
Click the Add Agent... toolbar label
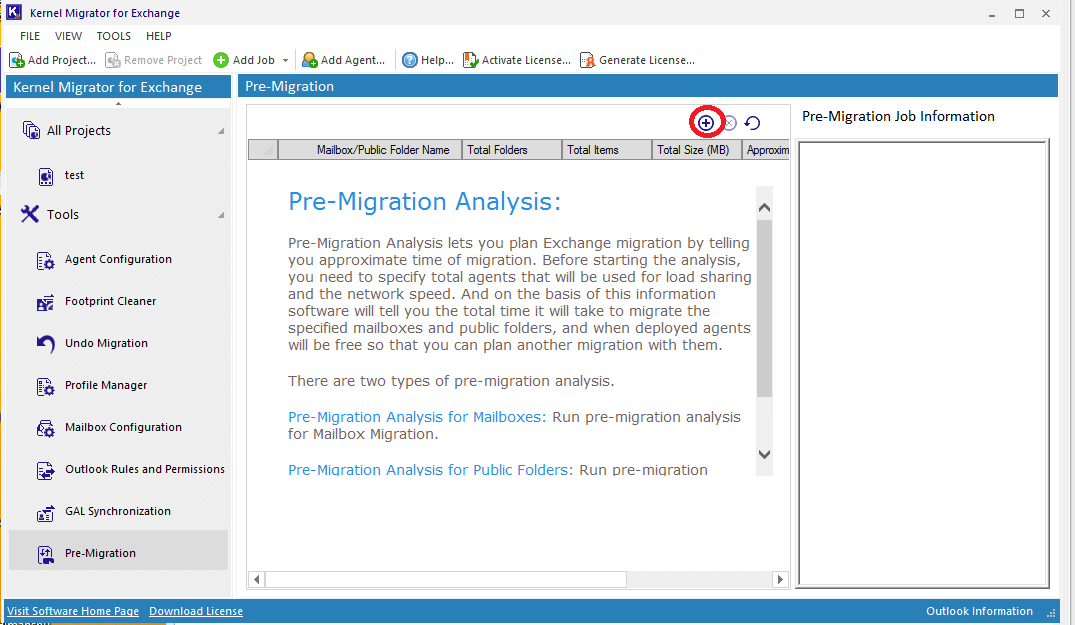click(x=353, y=60)
